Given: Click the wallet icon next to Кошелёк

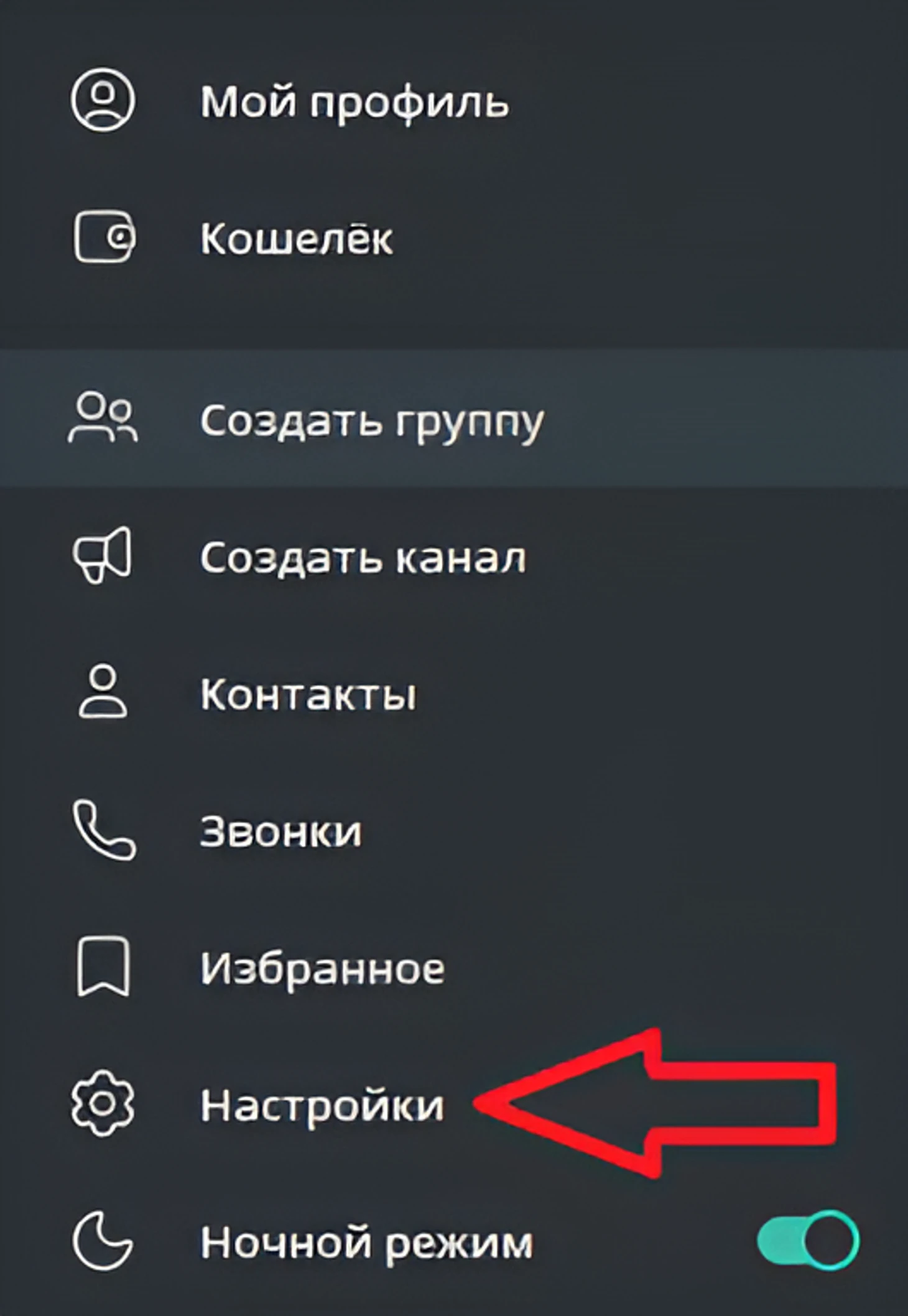Looking at the screenshot, I should pyautogui.click(x=104, y=236).
